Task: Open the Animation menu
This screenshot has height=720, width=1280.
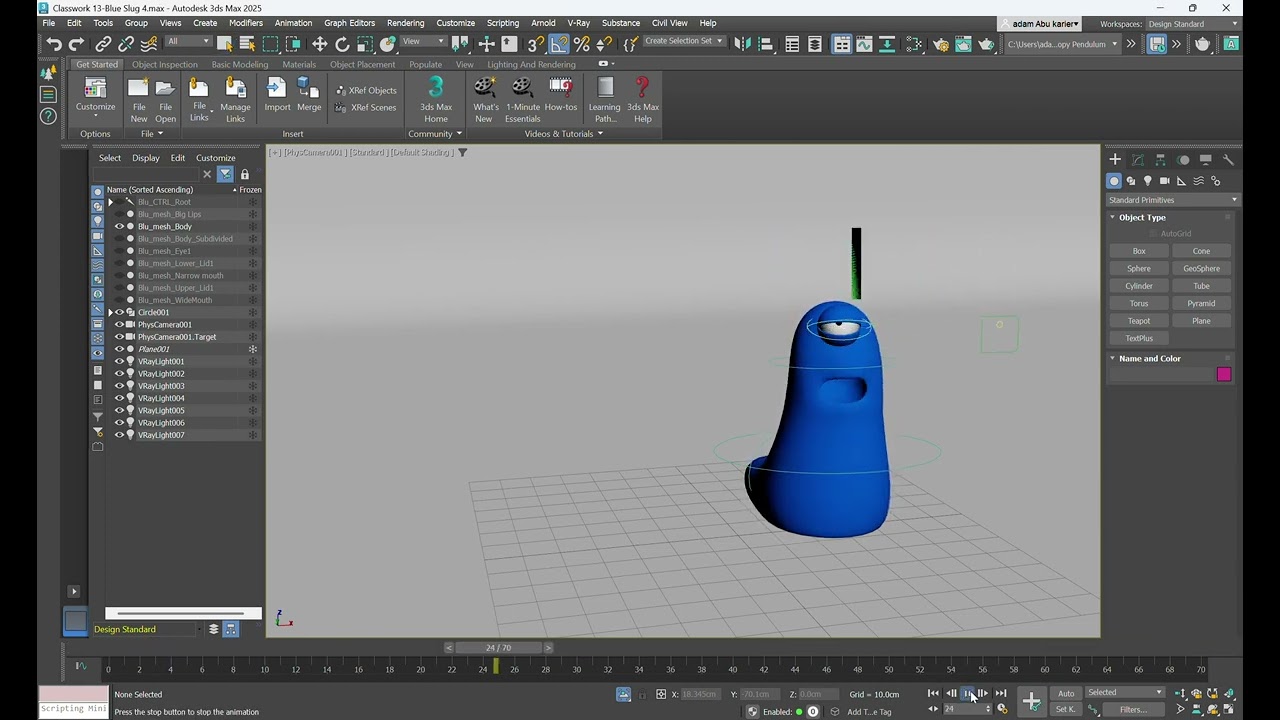Action: 293,23
